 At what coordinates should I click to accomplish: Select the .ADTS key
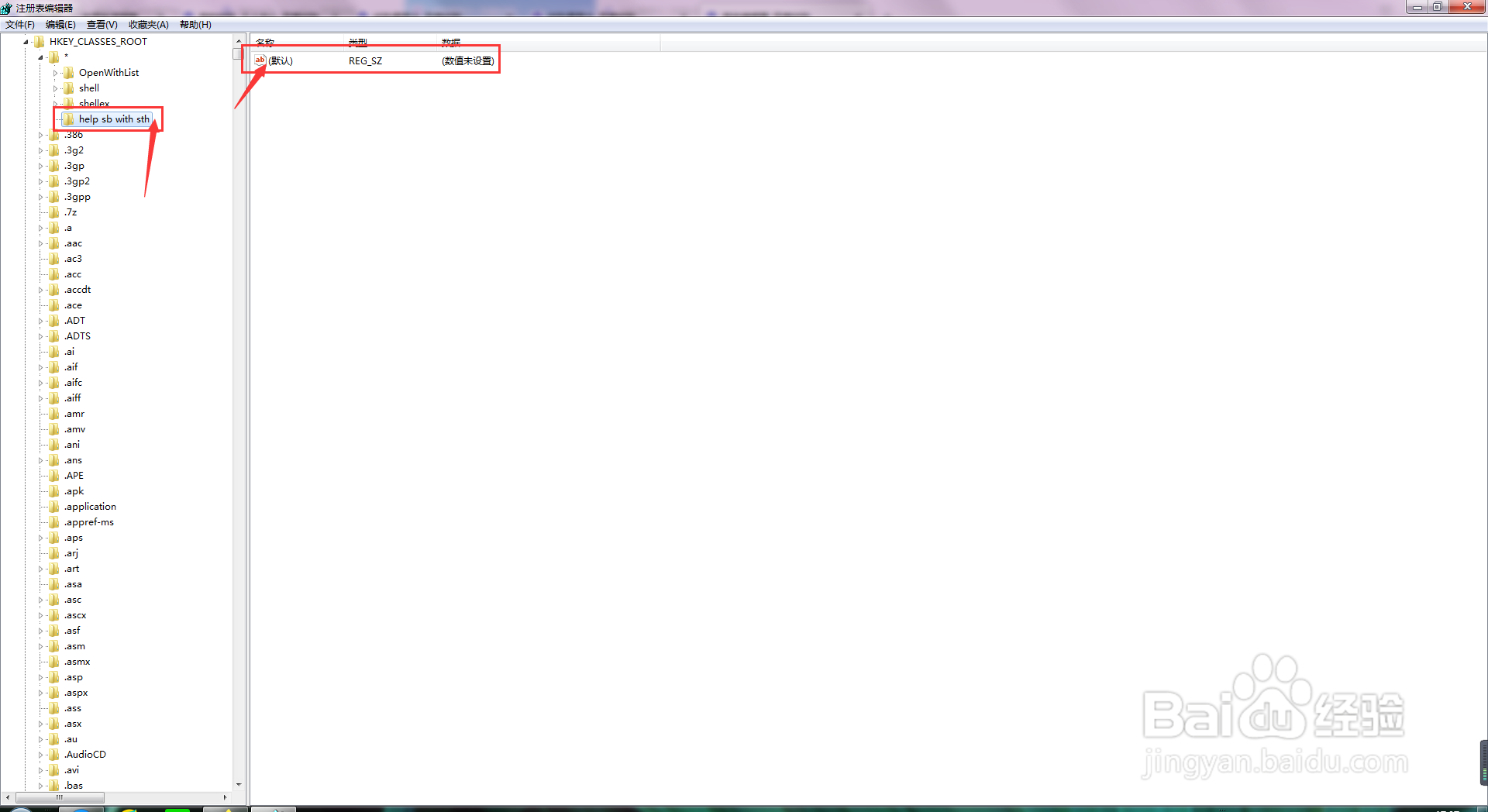[77, 336]
